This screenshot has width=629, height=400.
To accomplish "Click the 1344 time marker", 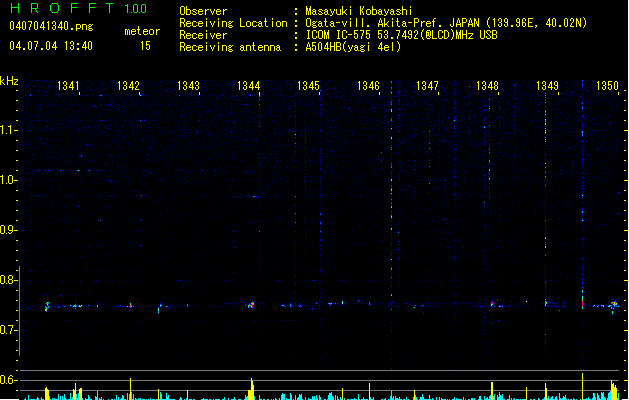I will [248, 85].
